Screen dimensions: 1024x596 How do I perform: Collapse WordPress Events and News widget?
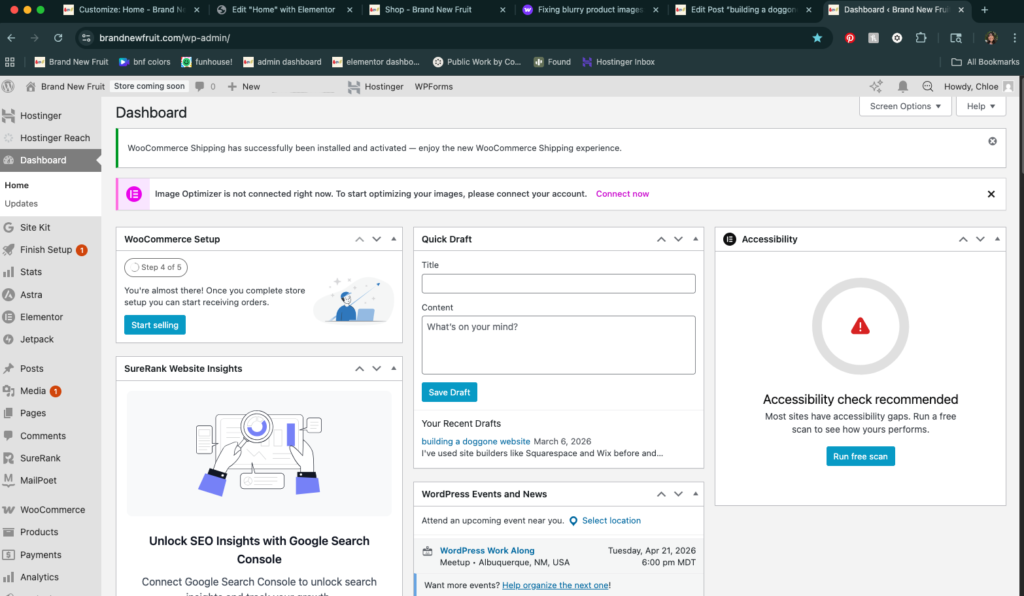(695, 494)
